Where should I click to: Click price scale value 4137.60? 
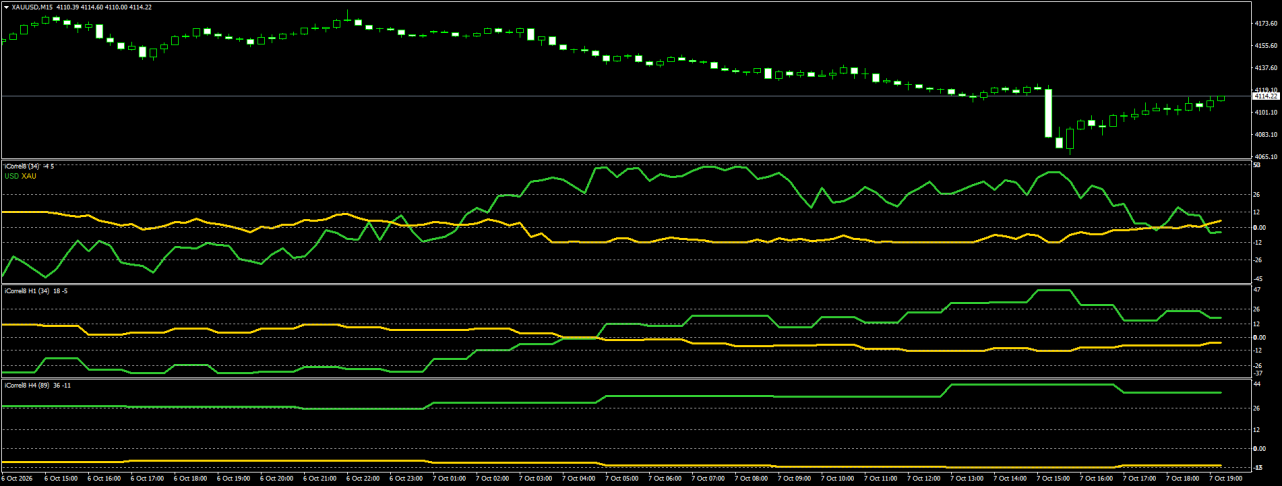(1265, 68)
